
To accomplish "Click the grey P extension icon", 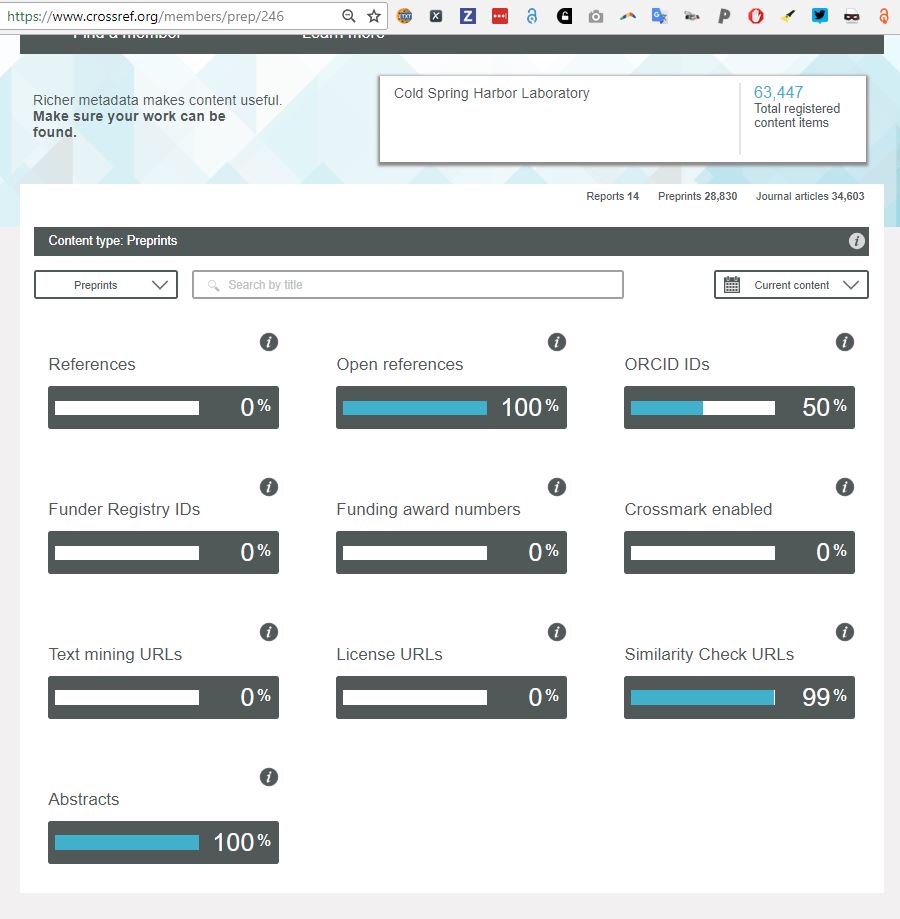I will [x=724, y=16].
